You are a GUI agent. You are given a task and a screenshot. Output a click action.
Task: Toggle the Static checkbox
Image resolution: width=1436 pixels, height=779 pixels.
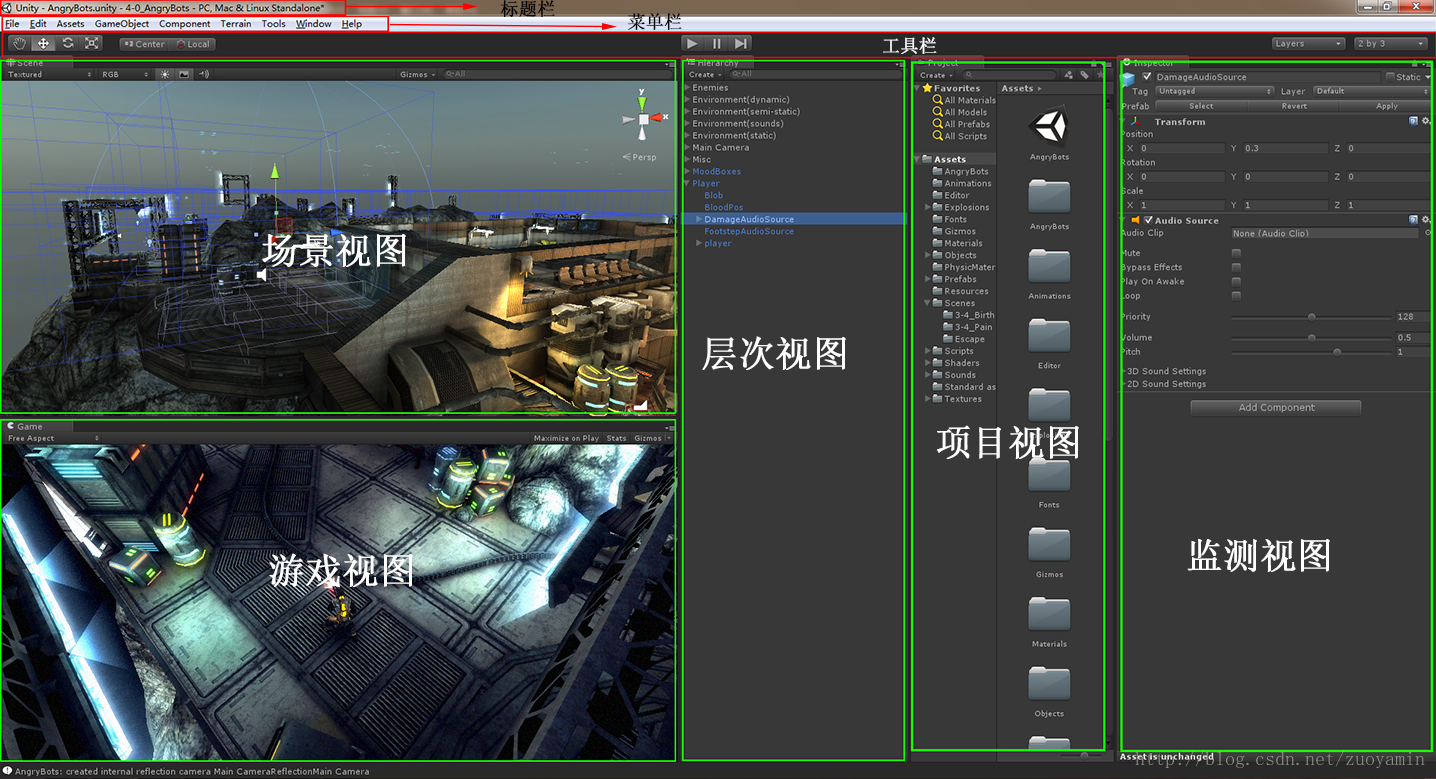pos(1390,77)
